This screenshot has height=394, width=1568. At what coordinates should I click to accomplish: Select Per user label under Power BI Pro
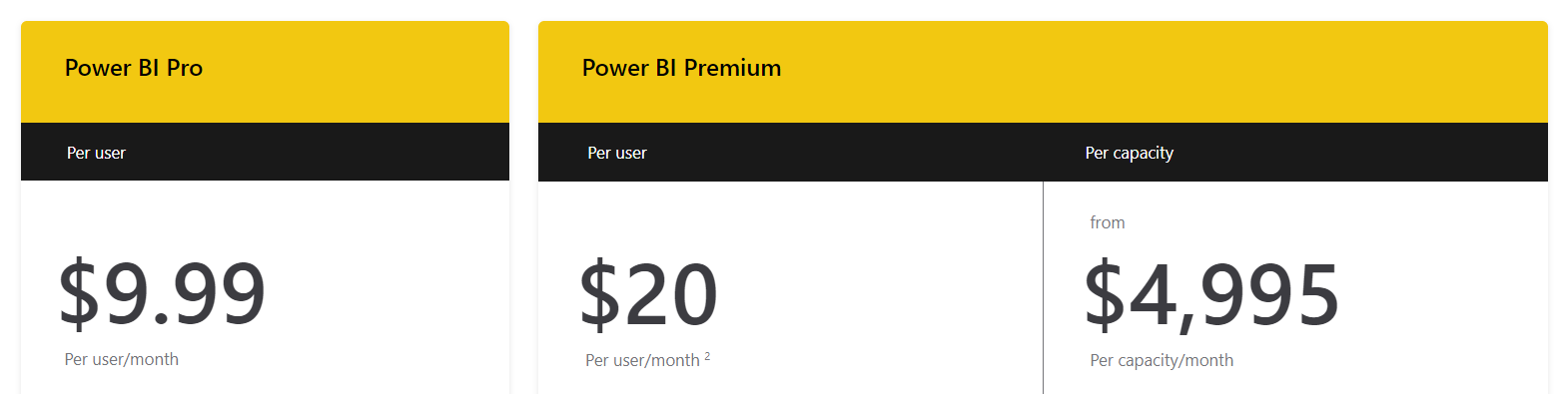coord(96,153)
